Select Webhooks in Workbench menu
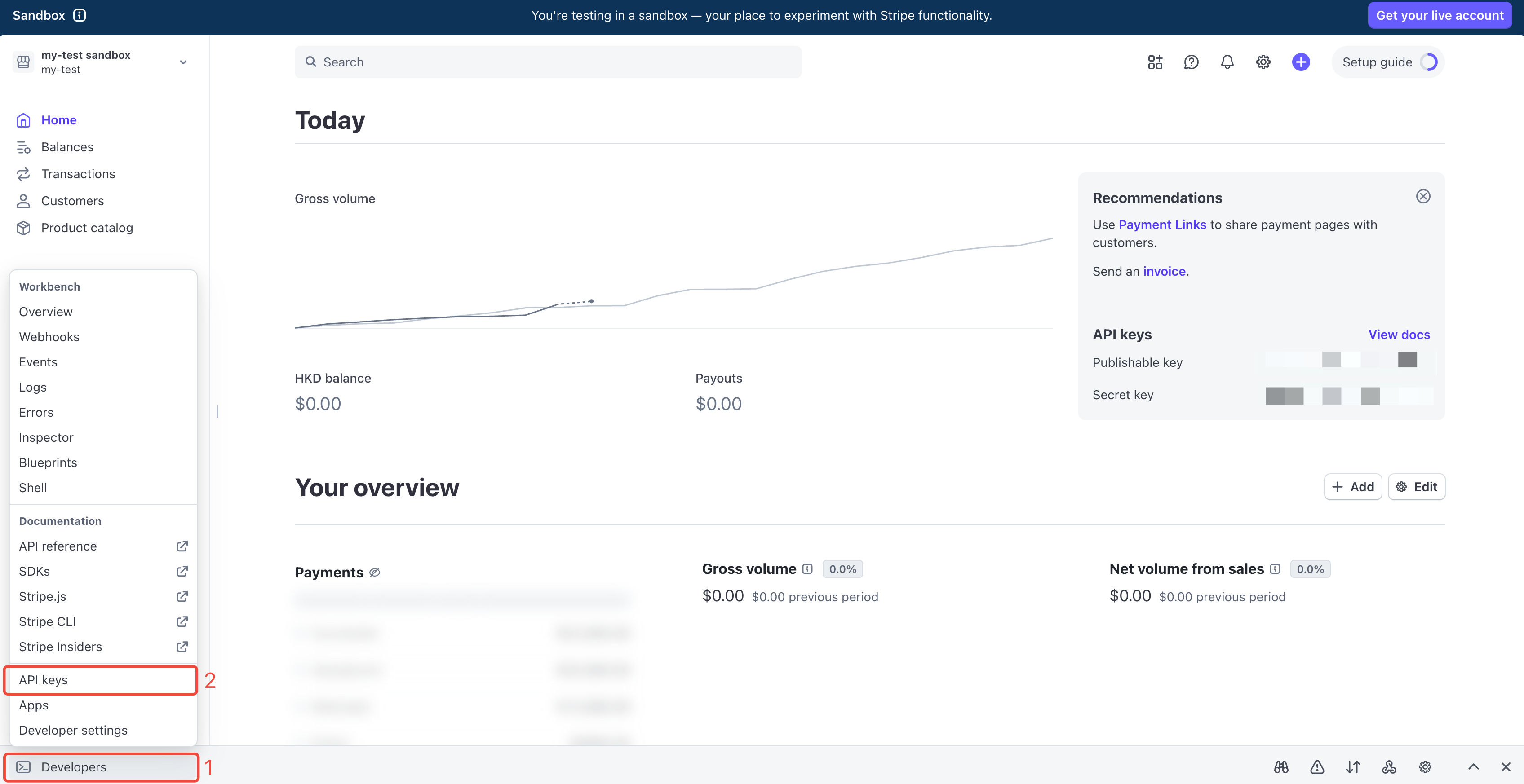This screenshot has height=784, width=1524. 49,337
